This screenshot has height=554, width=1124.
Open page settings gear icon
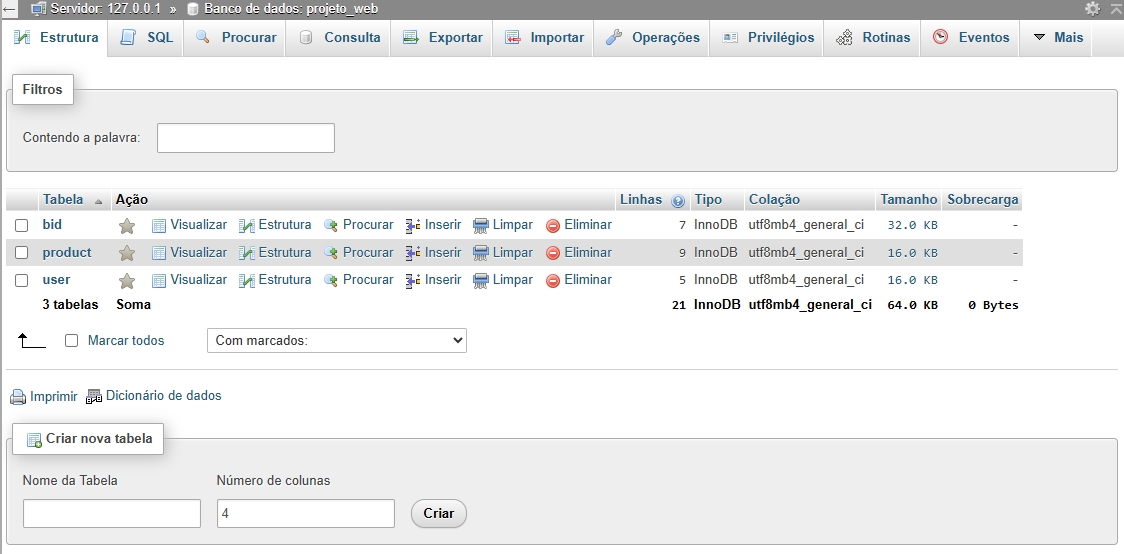pyautogui.click(x=1092, y=8)
